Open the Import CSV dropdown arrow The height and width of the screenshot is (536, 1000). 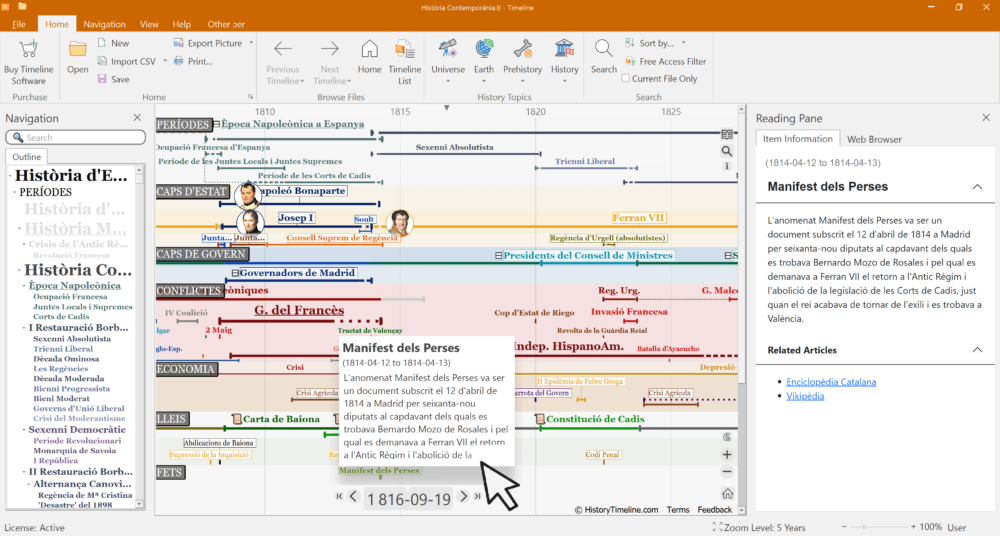point(165,61)
